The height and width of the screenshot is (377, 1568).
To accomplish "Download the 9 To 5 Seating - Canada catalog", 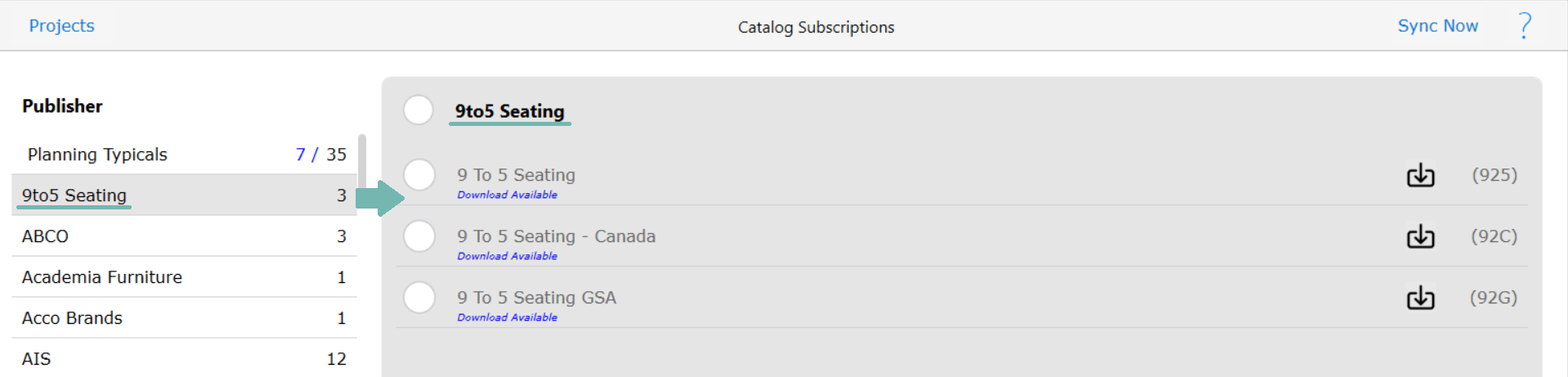I will [1420, 236].
